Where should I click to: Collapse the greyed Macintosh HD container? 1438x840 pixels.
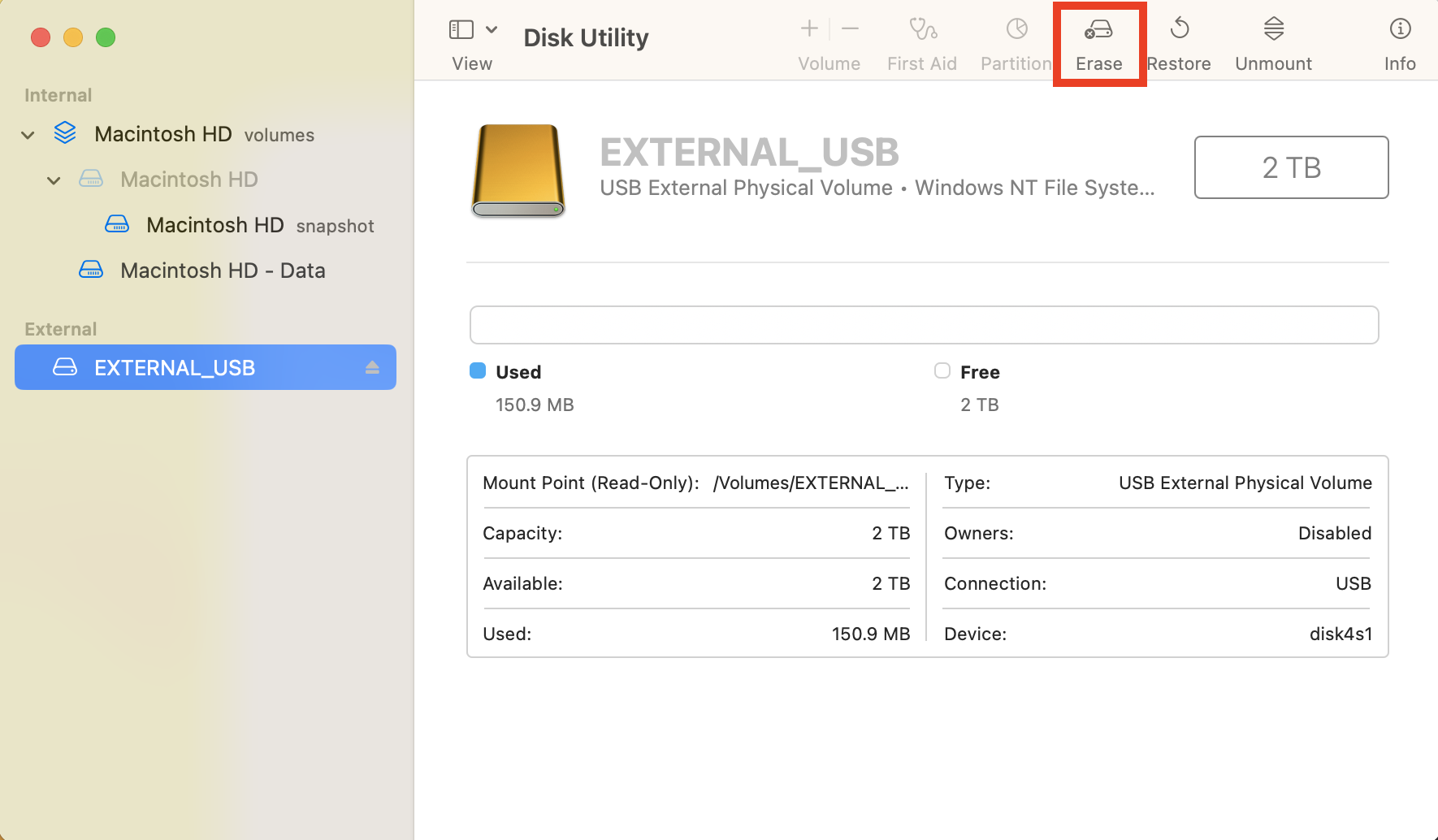54,180
